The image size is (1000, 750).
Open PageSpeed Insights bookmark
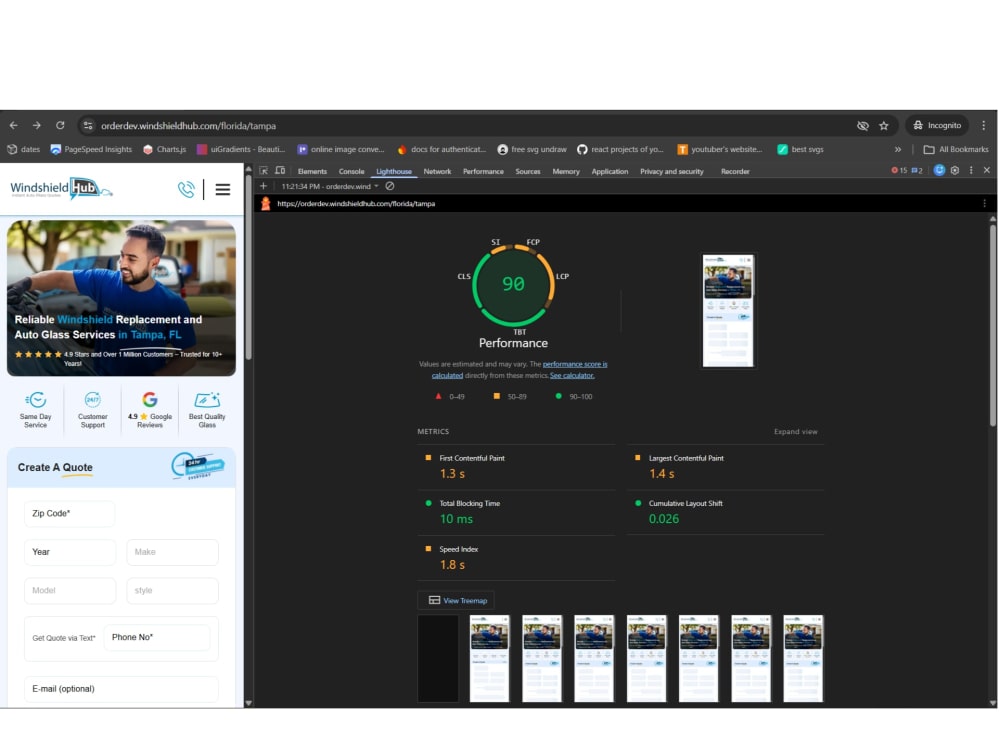pyautogui.click(x=91, y=149)
